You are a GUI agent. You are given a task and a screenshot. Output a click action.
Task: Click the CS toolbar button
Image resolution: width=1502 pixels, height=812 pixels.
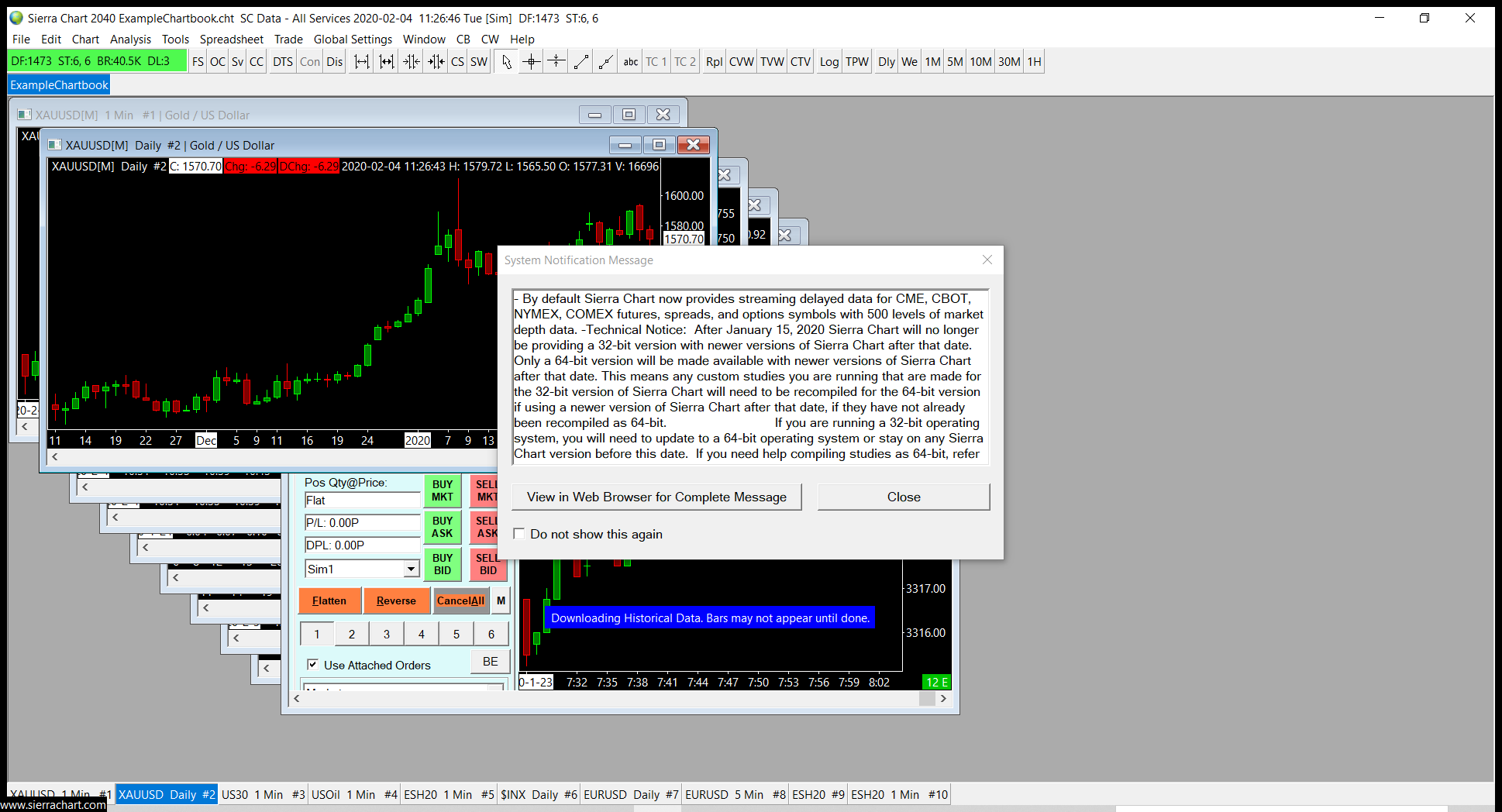458,62
